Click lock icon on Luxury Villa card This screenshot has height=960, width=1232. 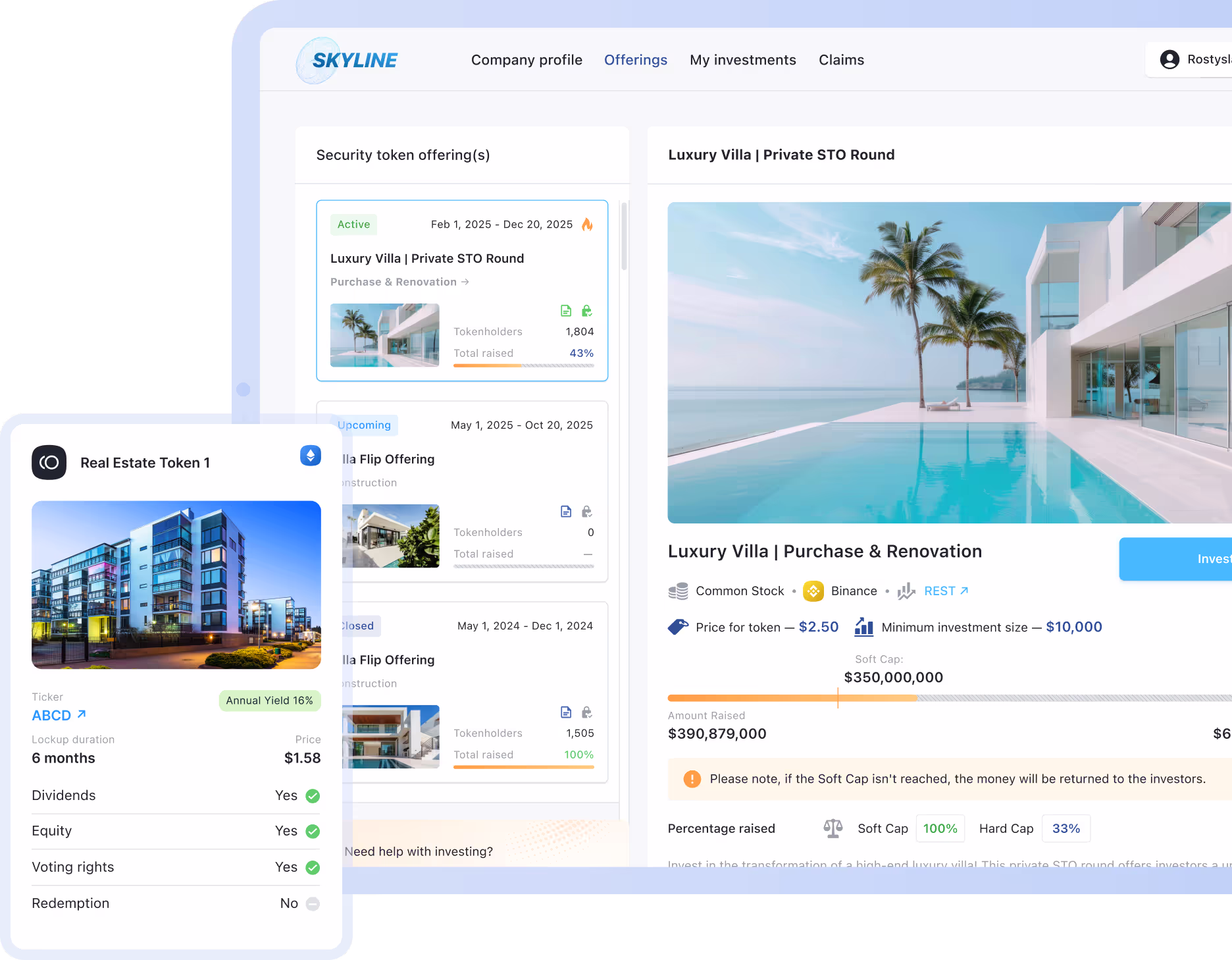(587, 311)
